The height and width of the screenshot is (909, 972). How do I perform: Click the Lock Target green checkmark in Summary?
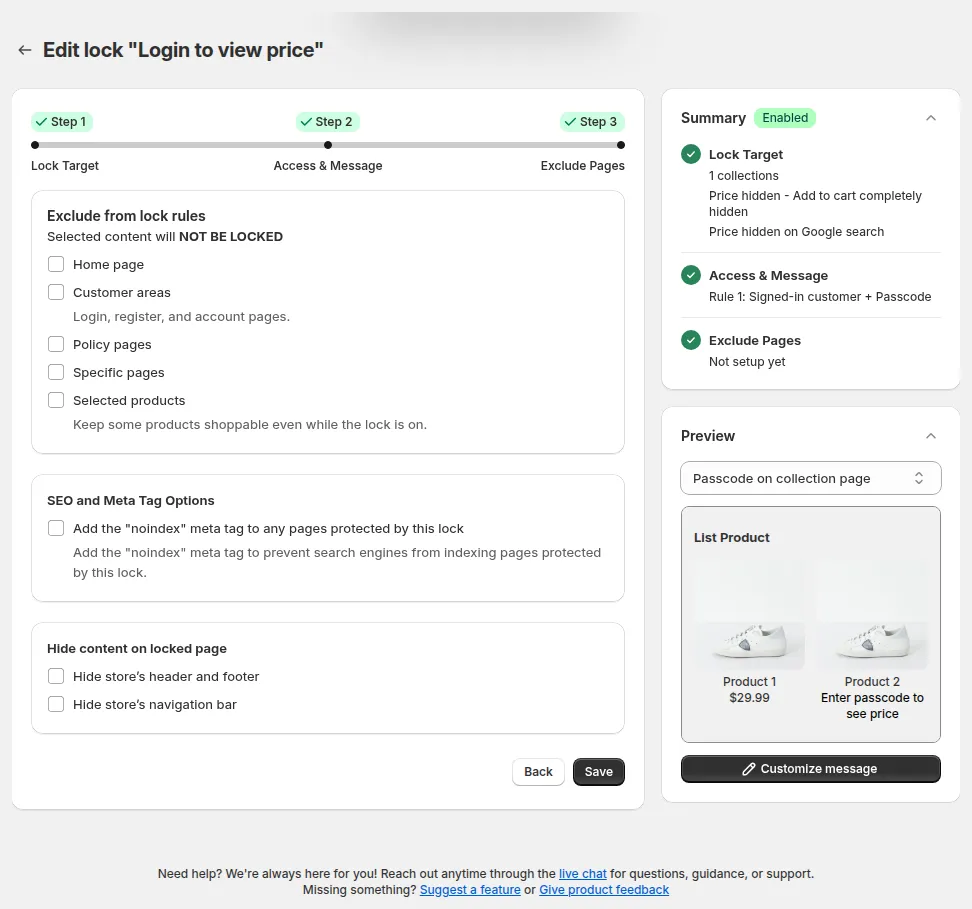point(691,154)
